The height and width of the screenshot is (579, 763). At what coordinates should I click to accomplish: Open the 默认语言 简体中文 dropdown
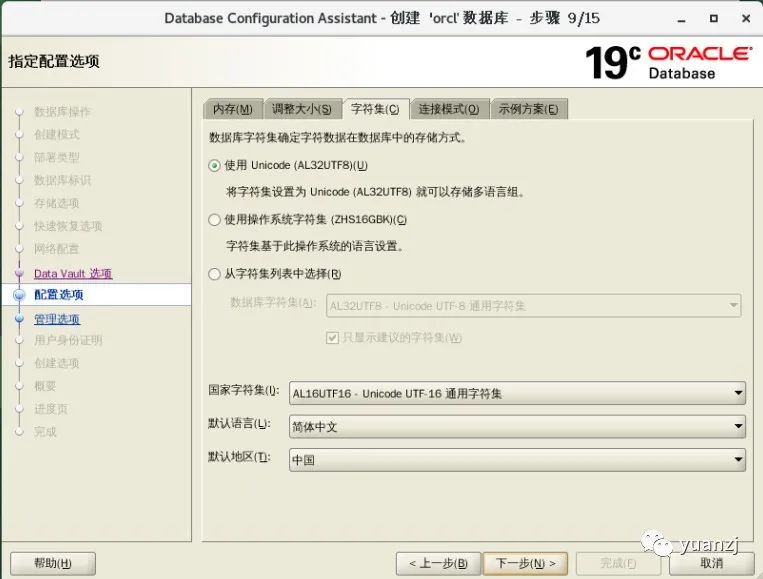517,427
